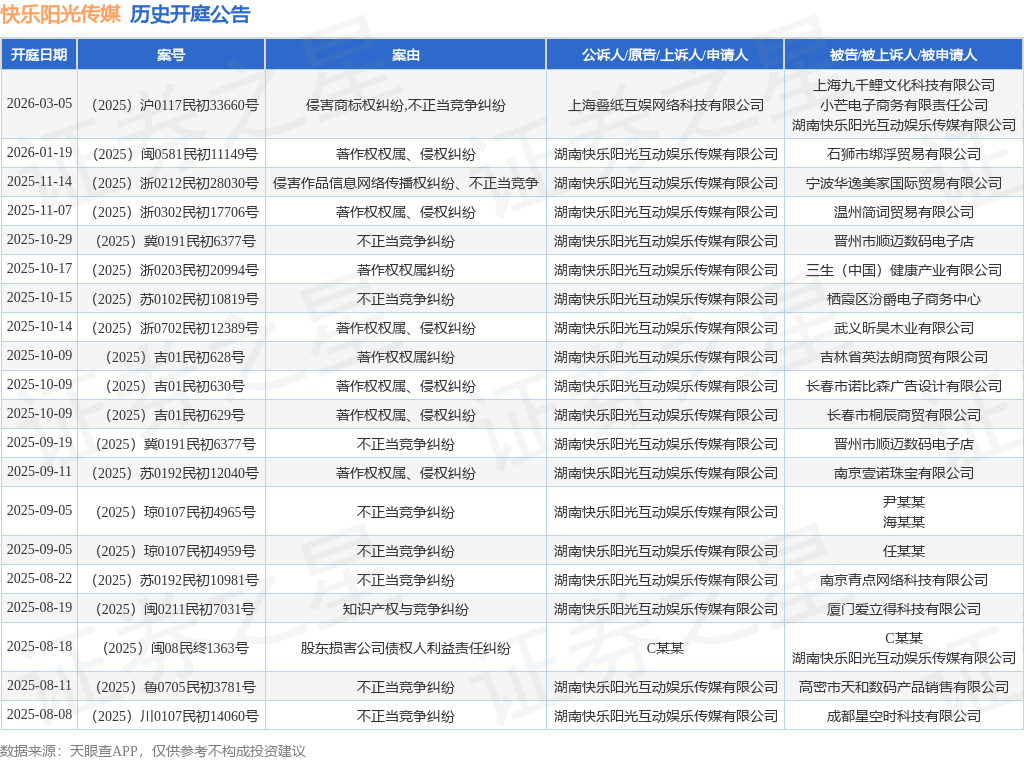
Task: Select case number (2025)沪0117民初33660号
Action: click(x=172, y=105)
